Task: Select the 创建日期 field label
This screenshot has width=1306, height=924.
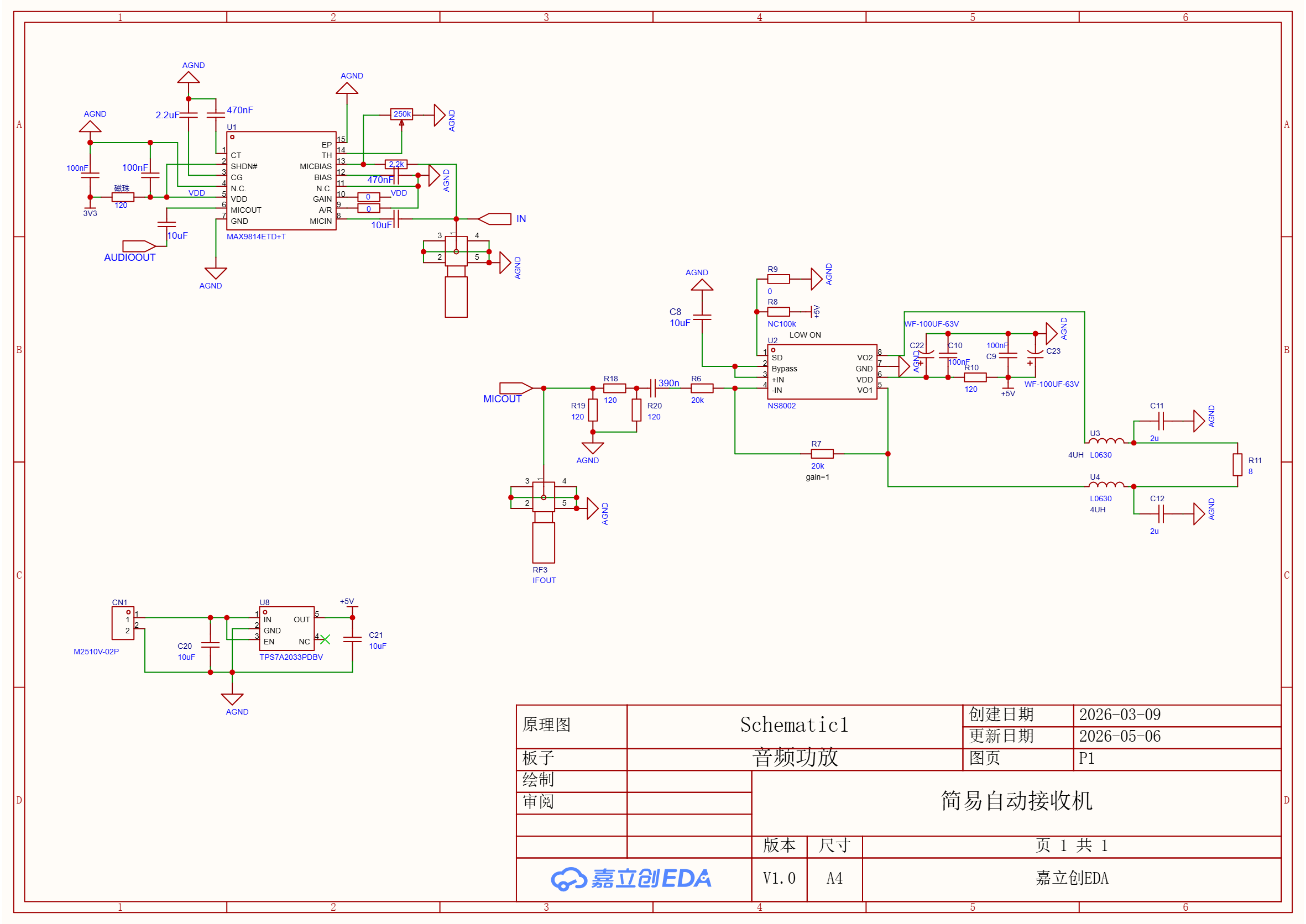Action: (1001, 715)
